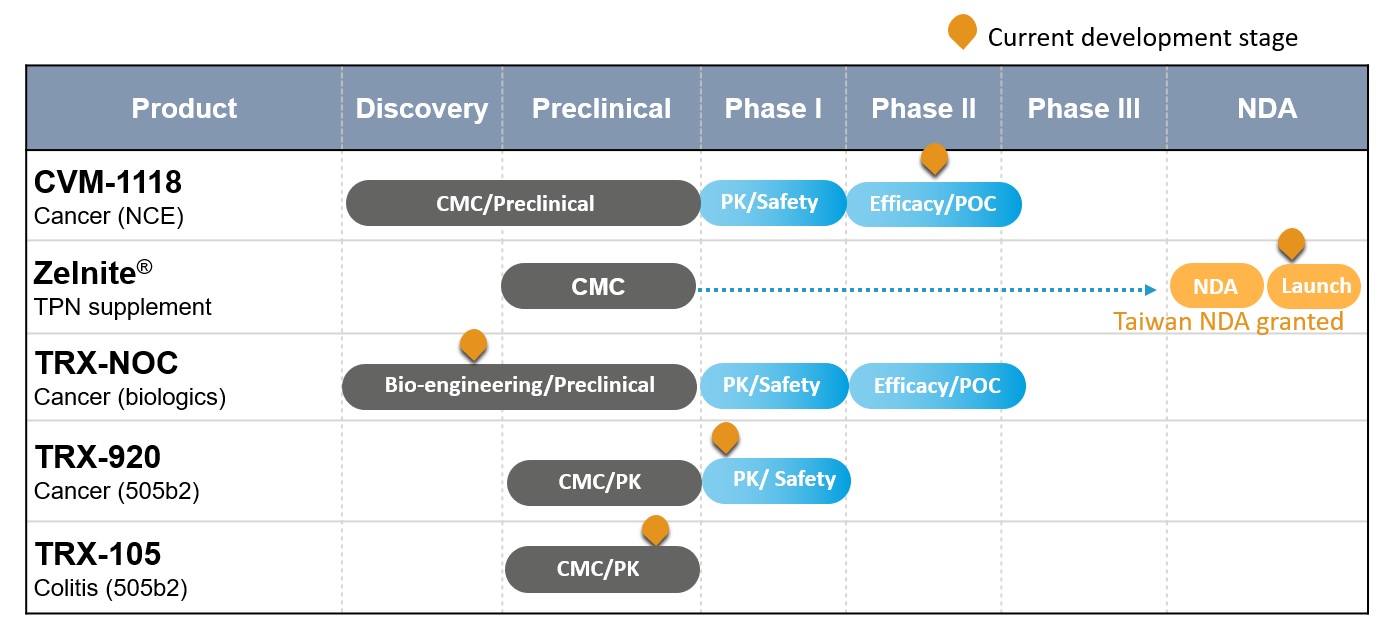1394x638 pixels.
Task: Click TRX-920's blue PK/ Safety bar
Action: tap(777, 480)
